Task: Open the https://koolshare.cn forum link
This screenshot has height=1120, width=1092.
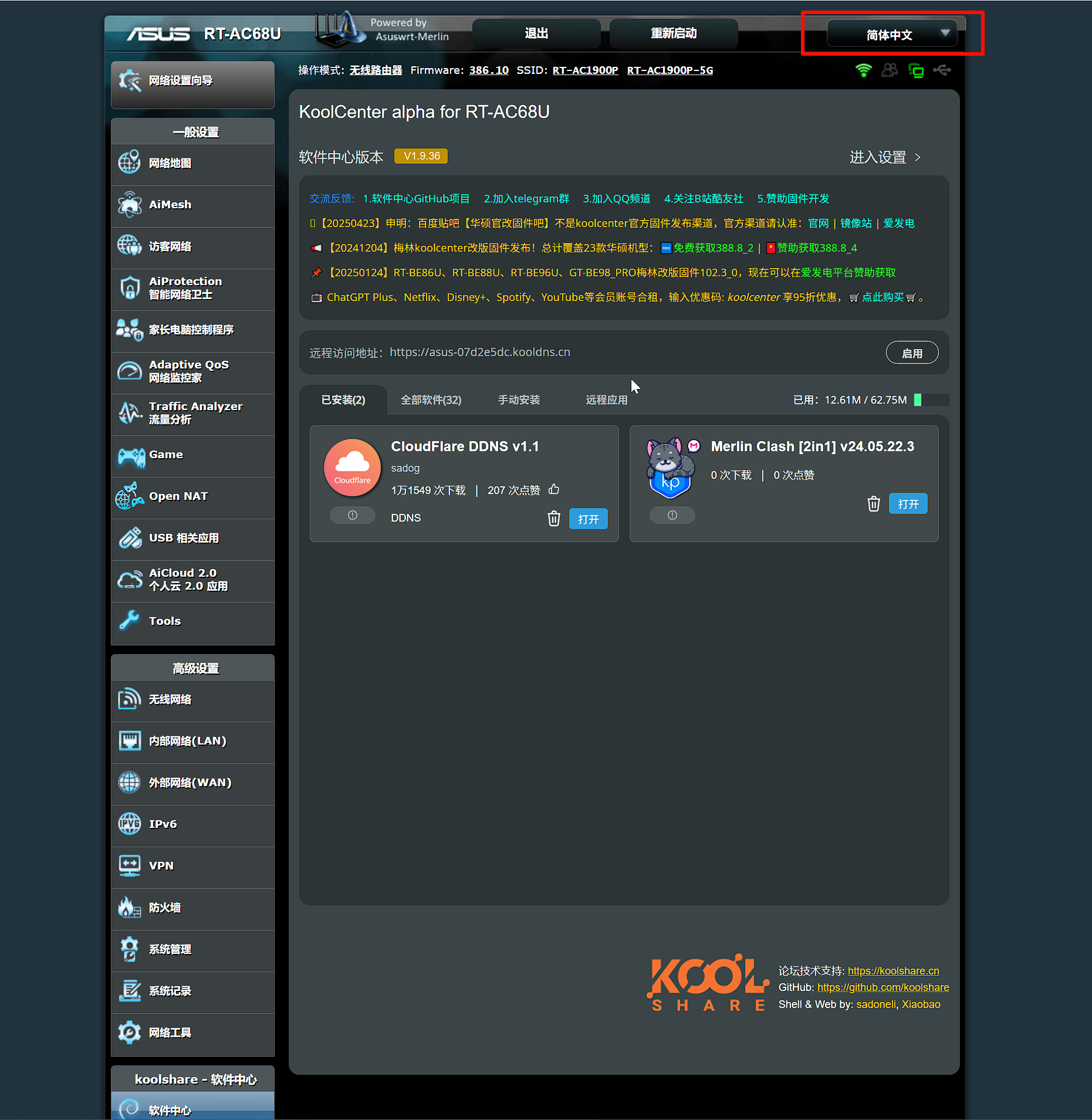Action: coord(894,970)
